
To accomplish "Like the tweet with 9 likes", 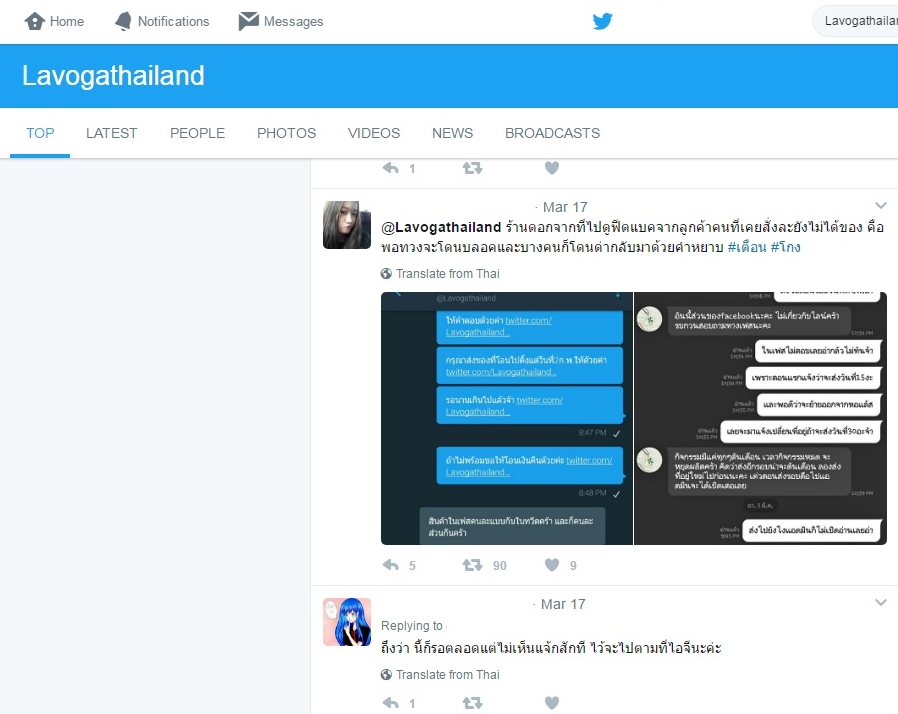I will (552, 565).
